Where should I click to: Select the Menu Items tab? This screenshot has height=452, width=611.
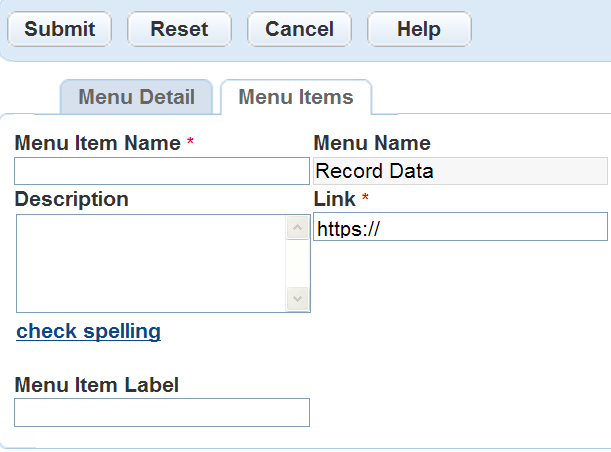click(x=296, y=97)
